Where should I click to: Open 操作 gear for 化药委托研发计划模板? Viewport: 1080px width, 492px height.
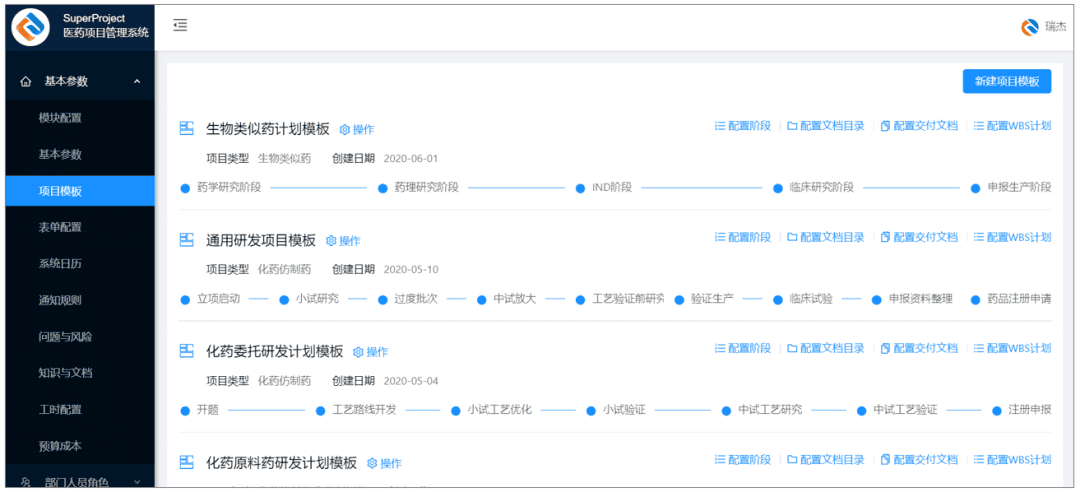pyautogui.click(x=371, y=352)
